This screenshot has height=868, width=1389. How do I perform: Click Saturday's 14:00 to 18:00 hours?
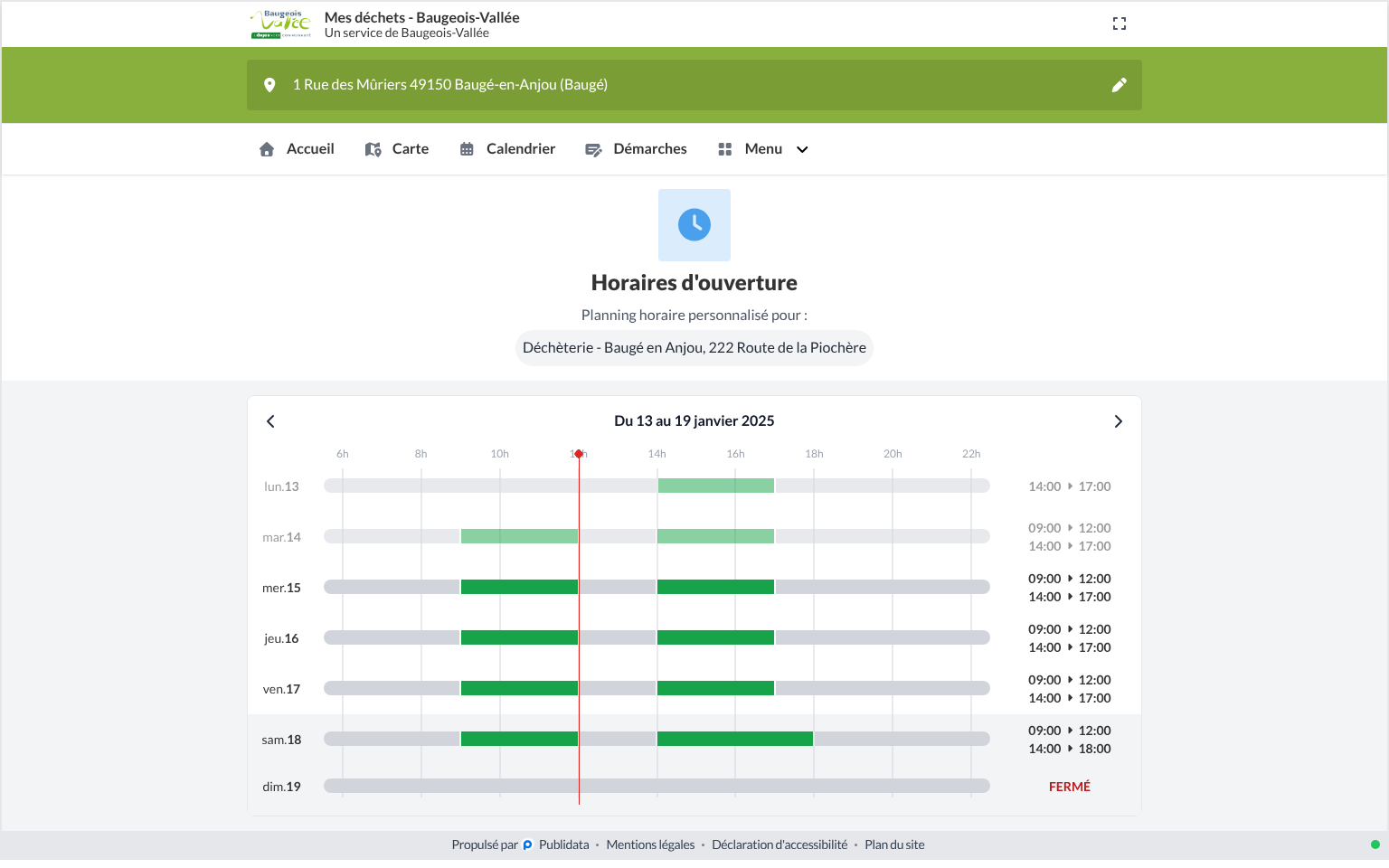point(1070,749)
